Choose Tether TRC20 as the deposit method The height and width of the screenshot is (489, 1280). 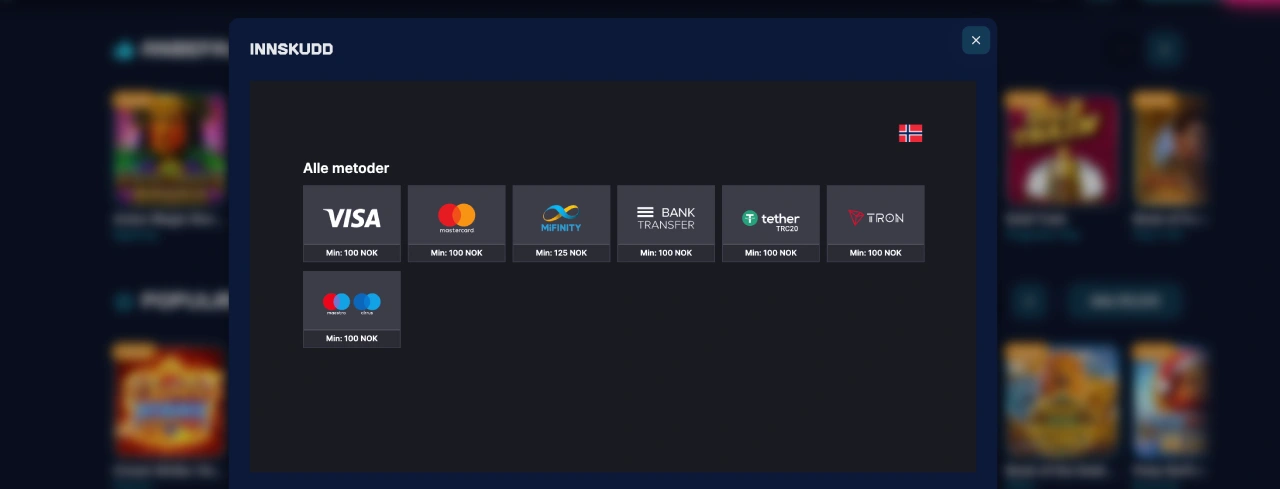771,223
